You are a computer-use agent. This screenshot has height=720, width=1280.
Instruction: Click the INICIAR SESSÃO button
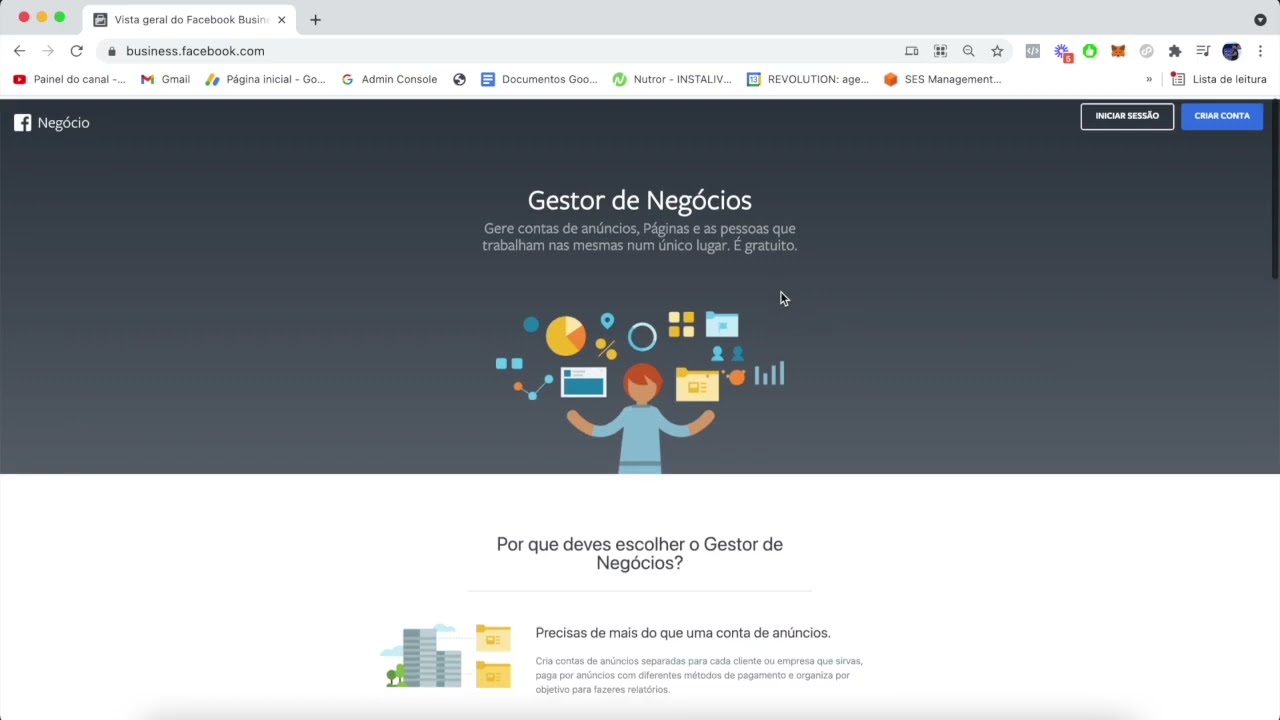pyautogui.click(x=1127, y=116)
